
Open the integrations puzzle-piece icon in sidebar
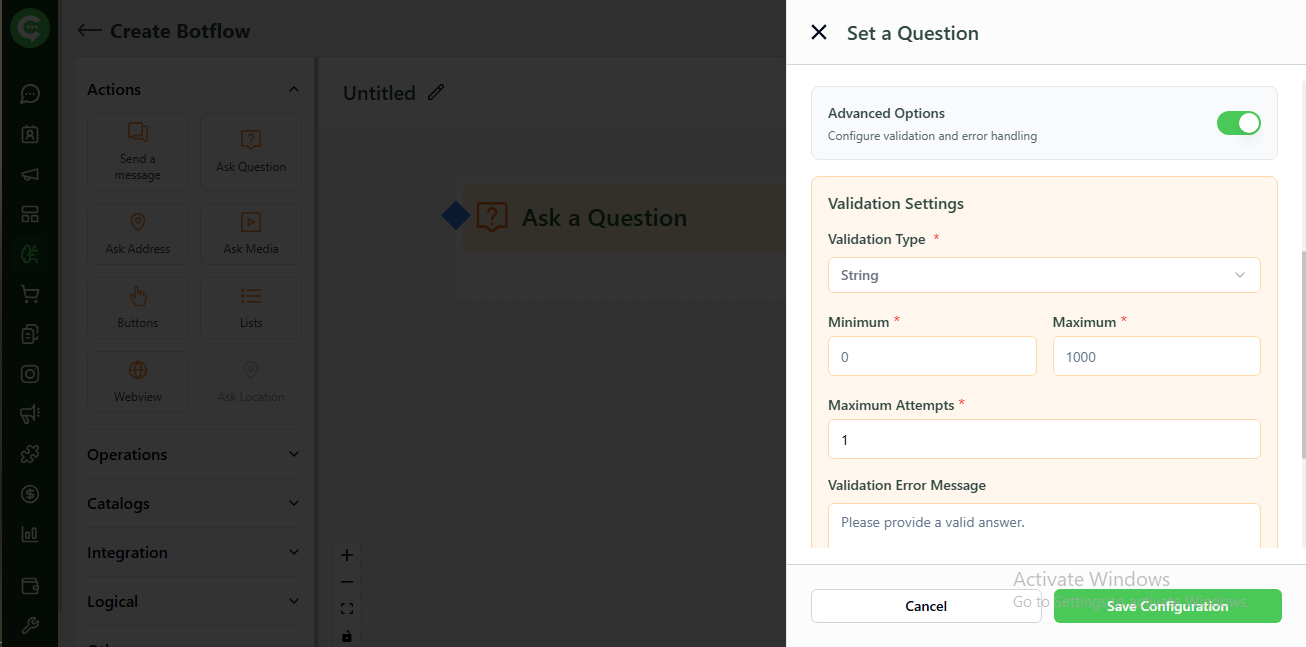(29, 454)
